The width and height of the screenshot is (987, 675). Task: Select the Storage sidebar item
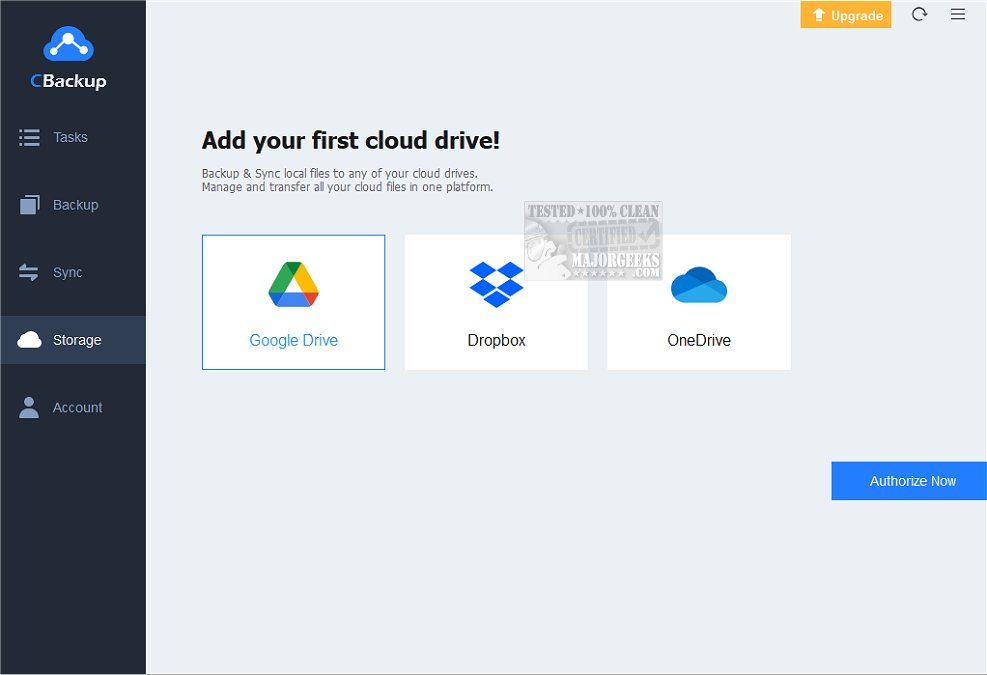coord(73,340)
